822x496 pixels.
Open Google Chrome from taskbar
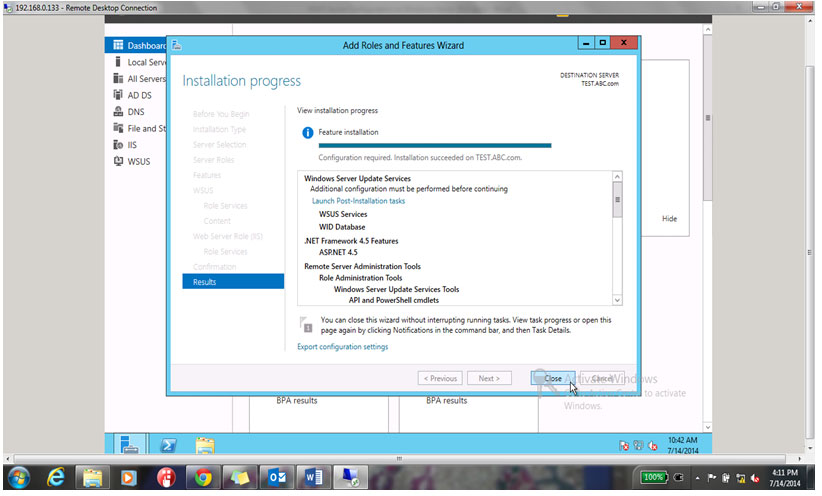pos(203,478)
